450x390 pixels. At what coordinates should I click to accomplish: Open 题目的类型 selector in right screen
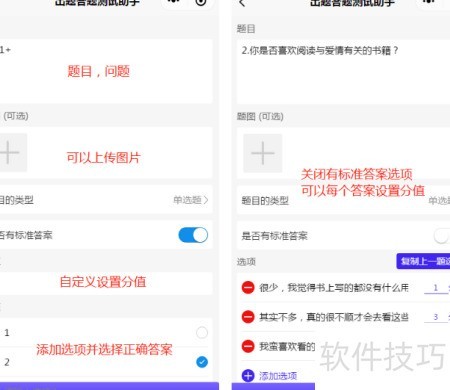(343, 201)
